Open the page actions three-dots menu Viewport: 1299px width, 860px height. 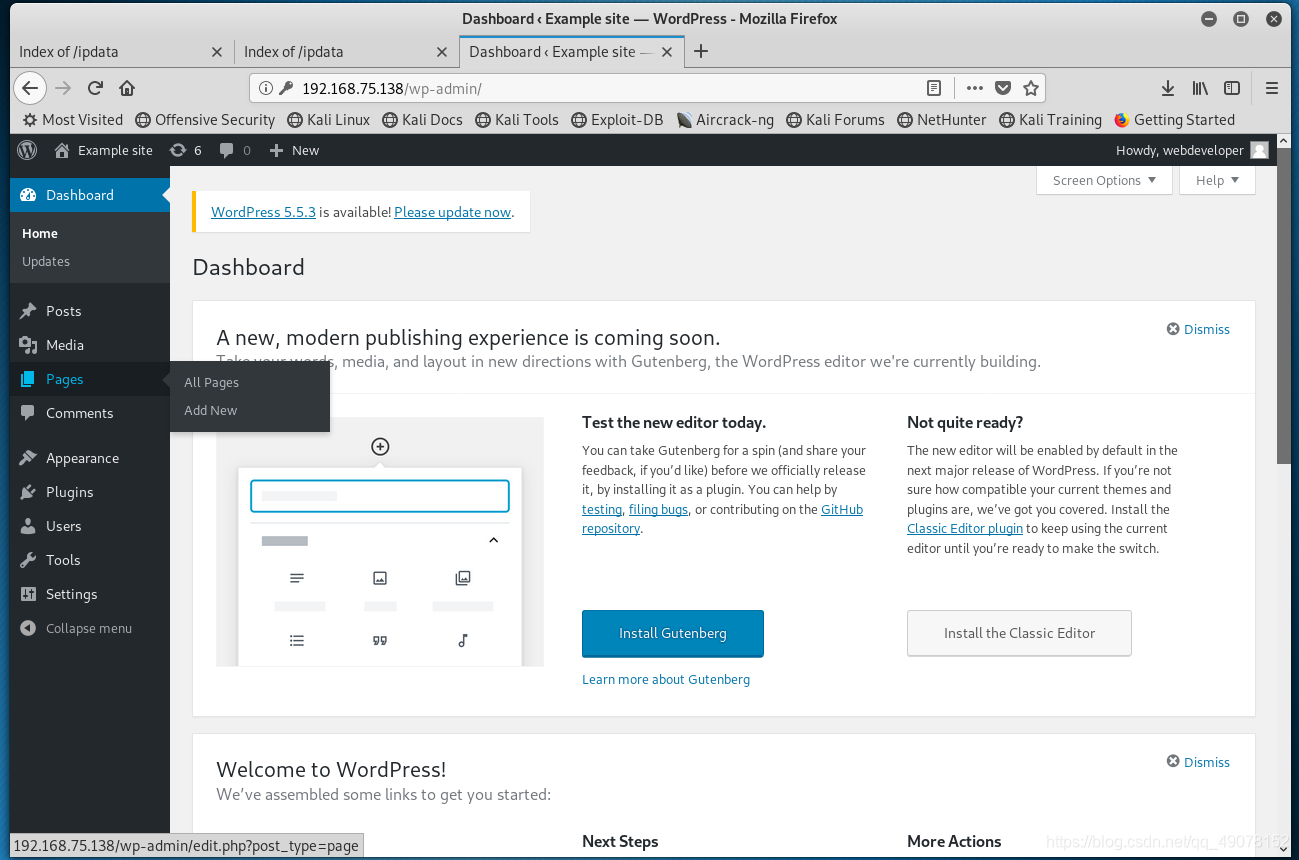pos(974,88)
